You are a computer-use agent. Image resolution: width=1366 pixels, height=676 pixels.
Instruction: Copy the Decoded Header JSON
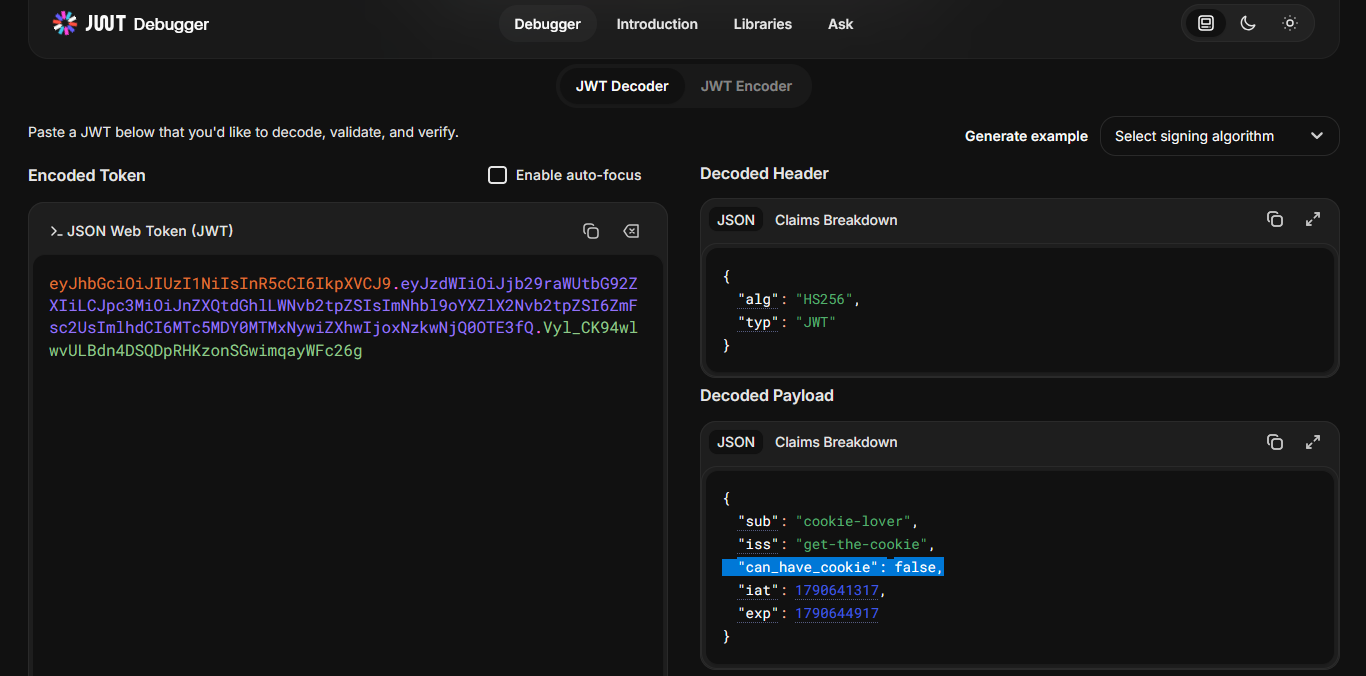tap(1275, 219)
